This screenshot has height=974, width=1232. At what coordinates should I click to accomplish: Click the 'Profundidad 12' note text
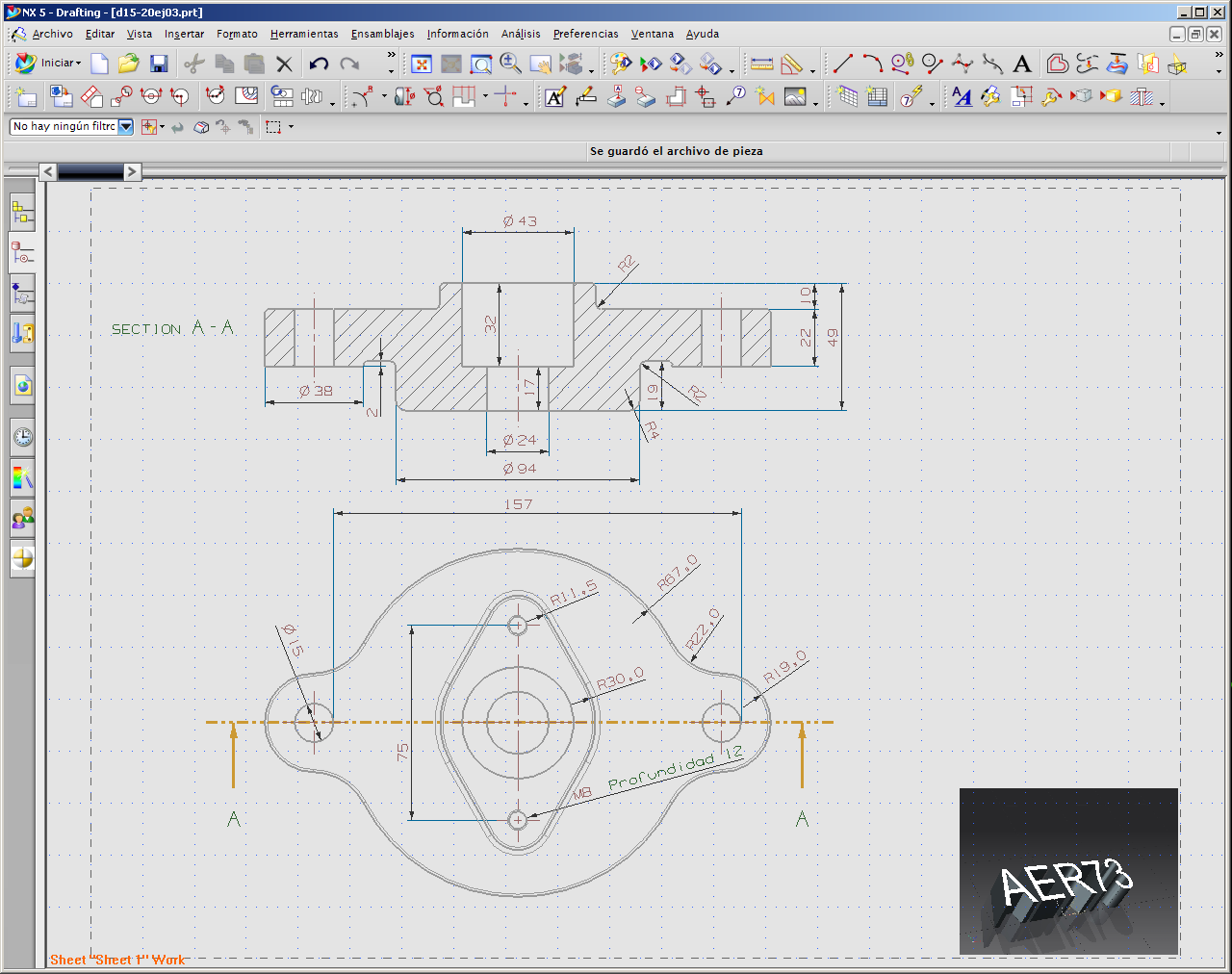click(x=676, y=770)
